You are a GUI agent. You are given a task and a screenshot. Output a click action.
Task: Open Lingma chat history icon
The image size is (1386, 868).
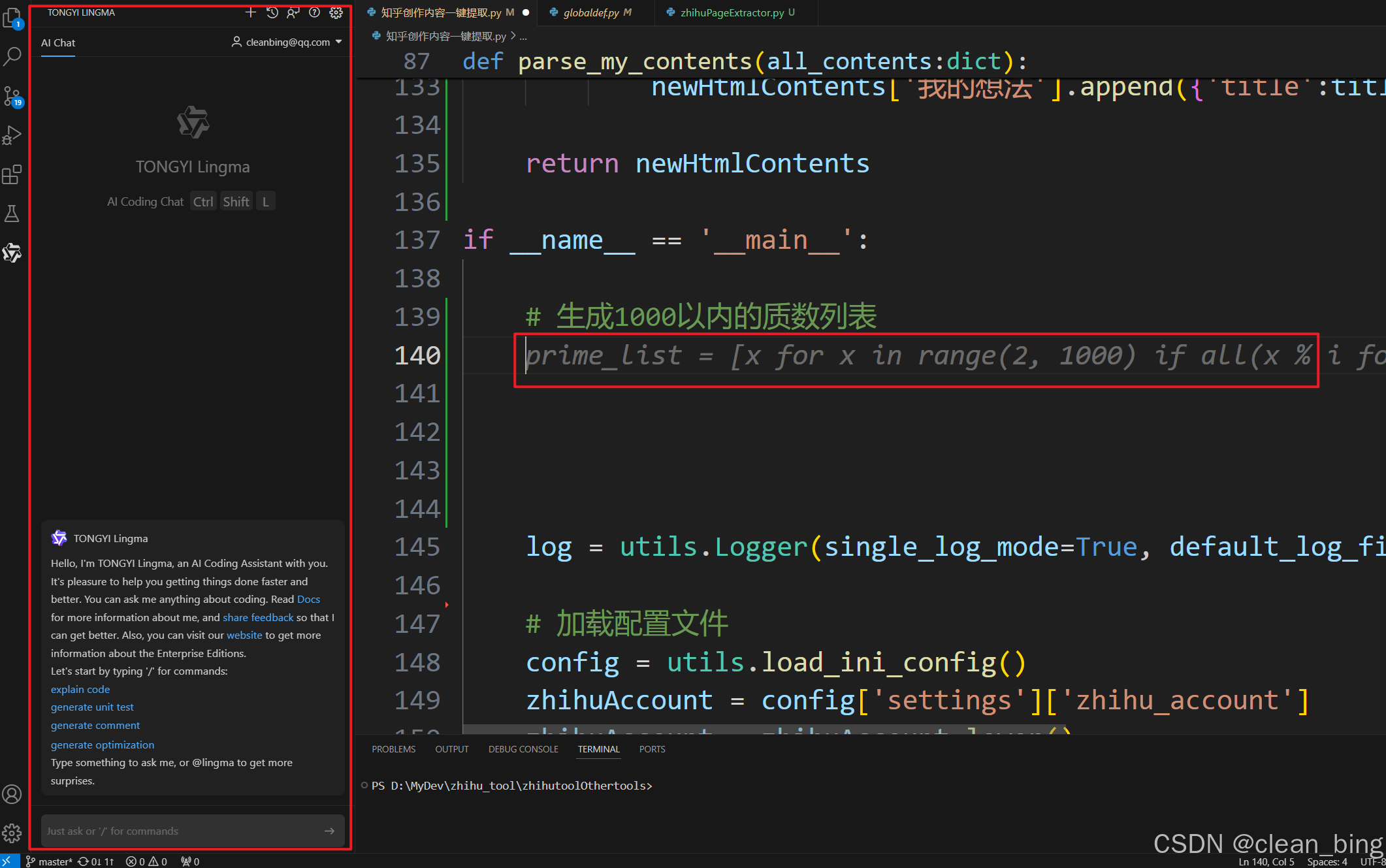point(272,12)
